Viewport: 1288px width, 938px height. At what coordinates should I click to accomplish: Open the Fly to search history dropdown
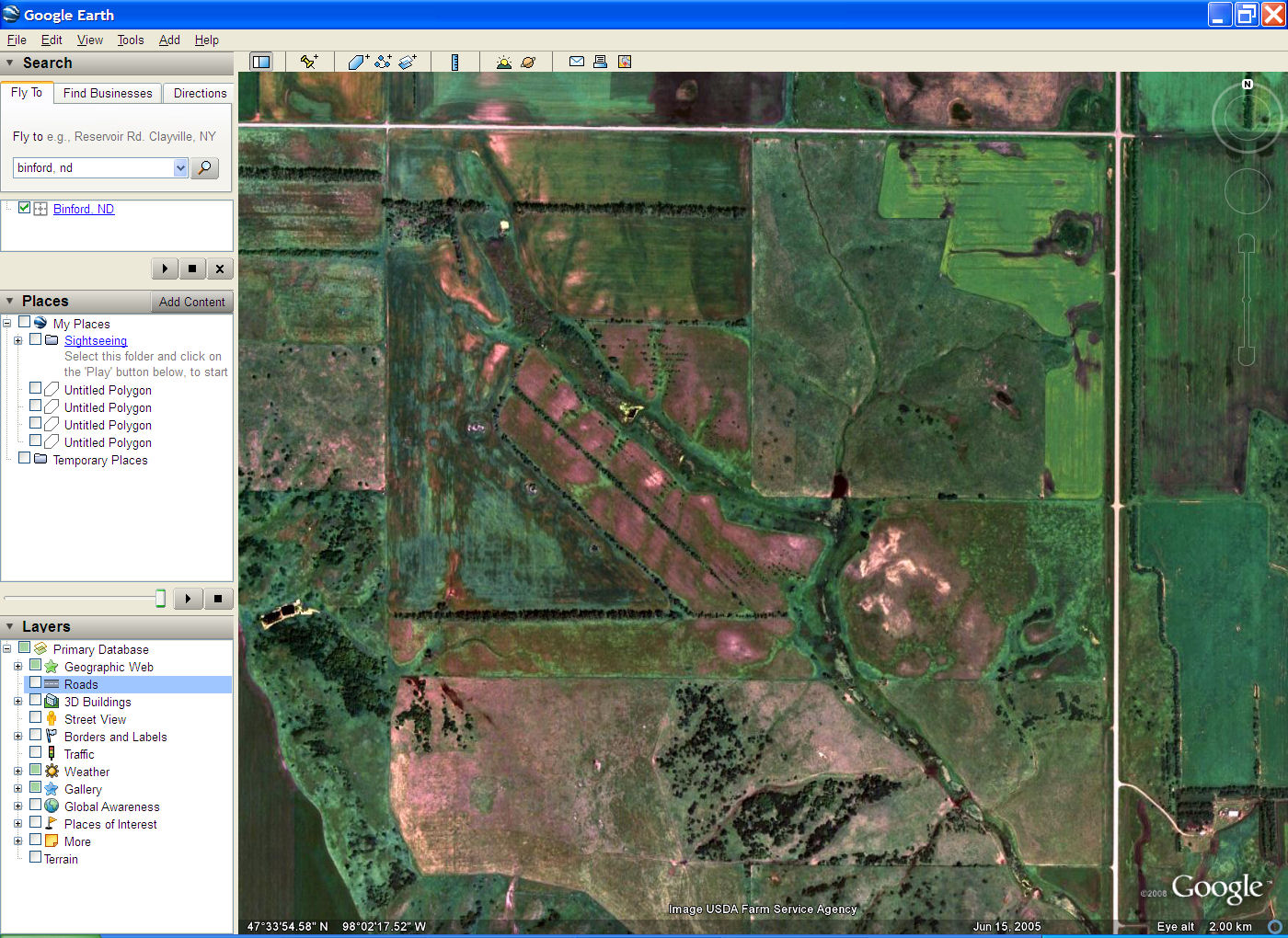point(180,167)
